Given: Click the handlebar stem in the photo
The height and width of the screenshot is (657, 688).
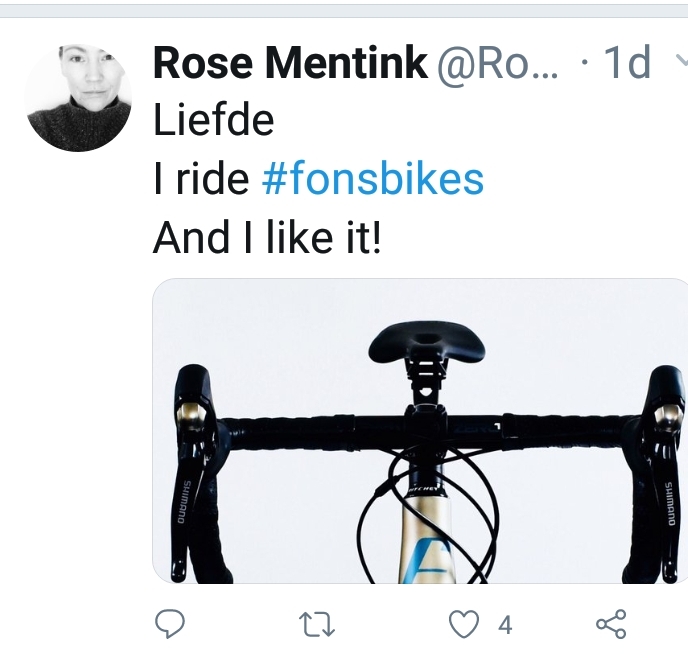Looking at the screenshot, I should [x=425, y=422].
